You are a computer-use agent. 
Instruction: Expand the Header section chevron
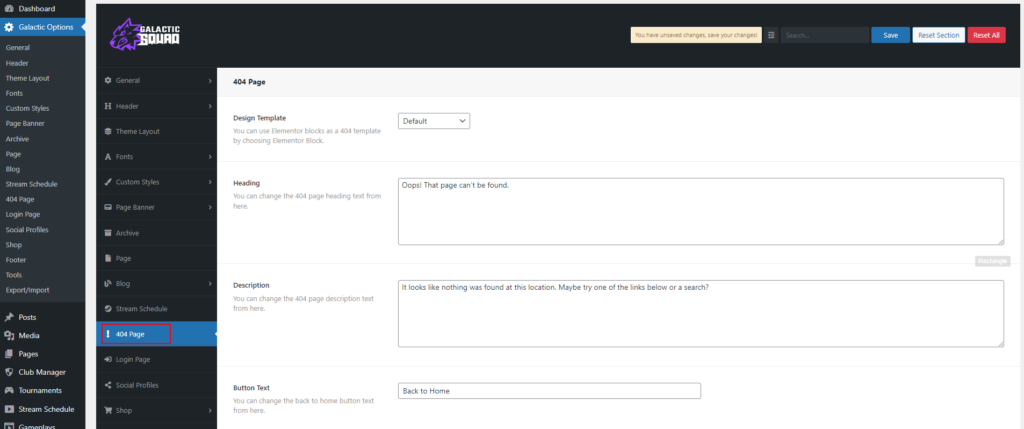[x=210, y=106]
